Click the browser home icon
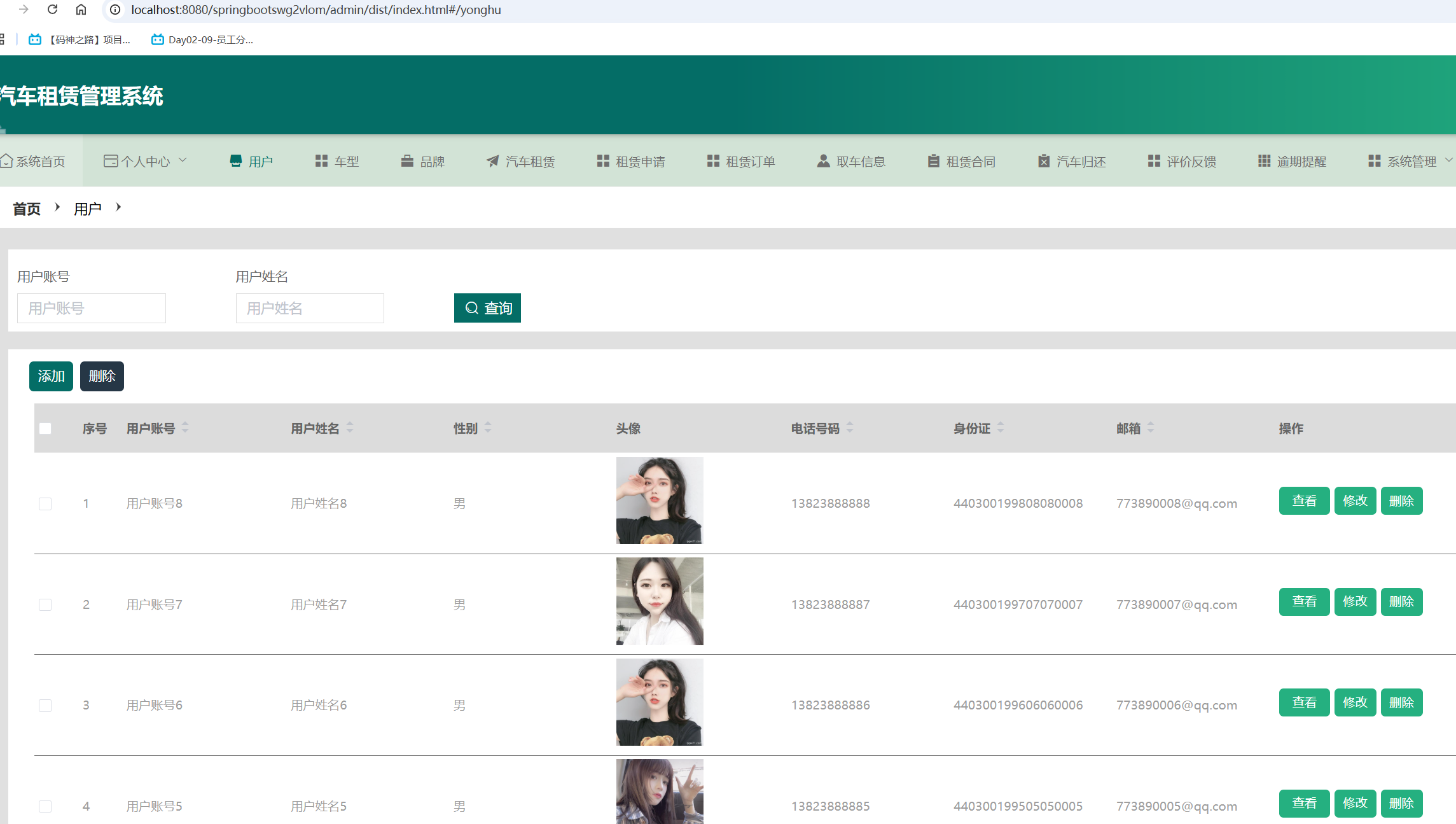The height and width of the screenshot is (824, 1456). (81, 10)
